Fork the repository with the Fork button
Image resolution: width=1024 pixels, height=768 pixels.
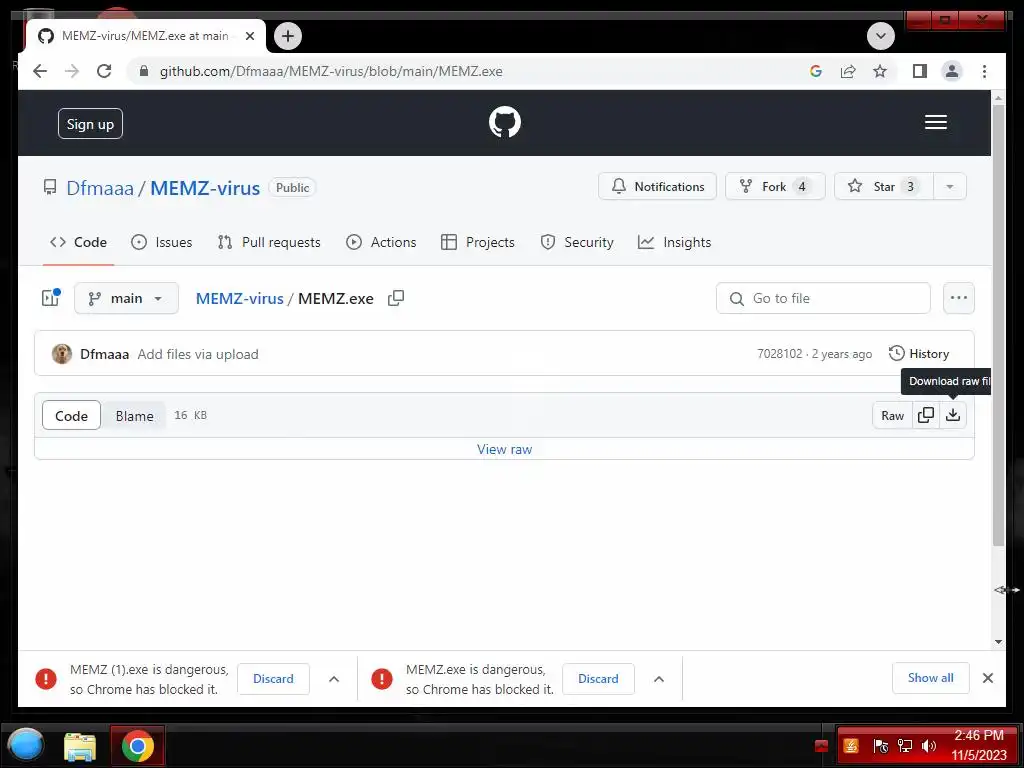pos(775,187)
